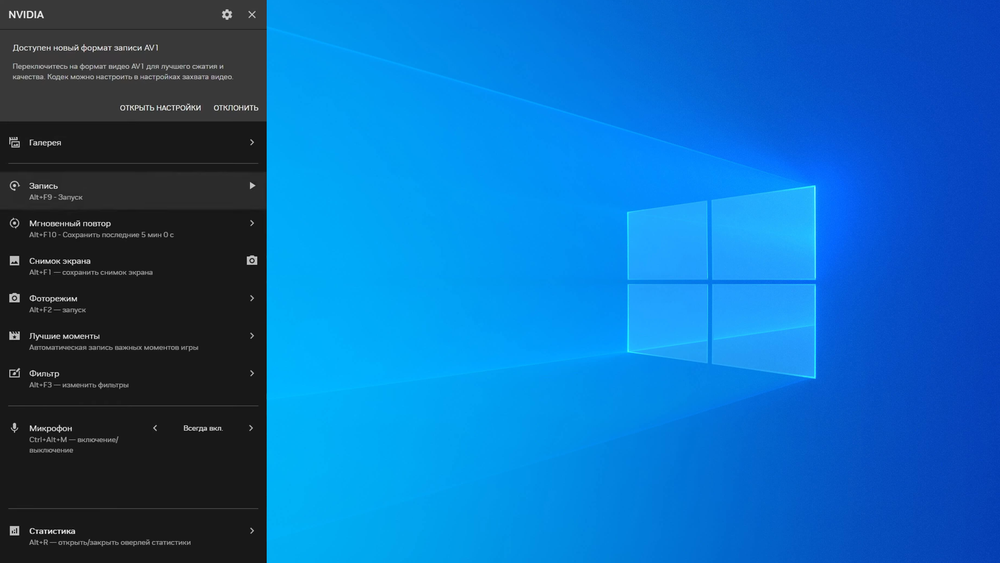Viewport: 1000px width, 563px height.
Task: Switch microphone mode to next option
Action: (x=251, y=428)
